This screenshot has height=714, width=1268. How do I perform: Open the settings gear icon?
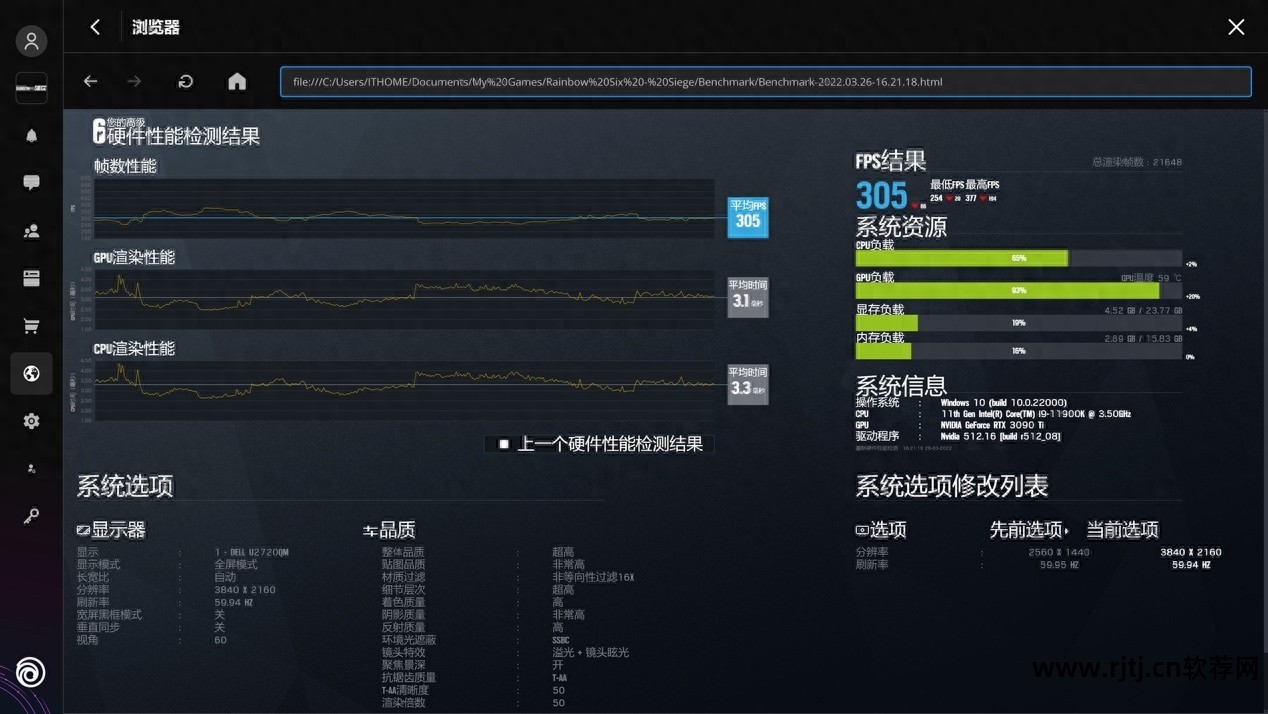click(31, 421)
